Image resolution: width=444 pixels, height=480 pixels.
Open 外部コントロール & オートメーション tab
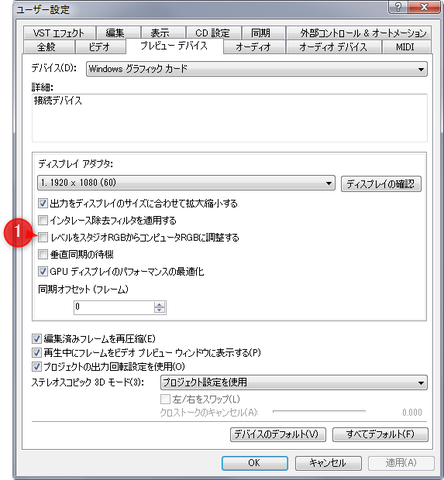[359, 33]
